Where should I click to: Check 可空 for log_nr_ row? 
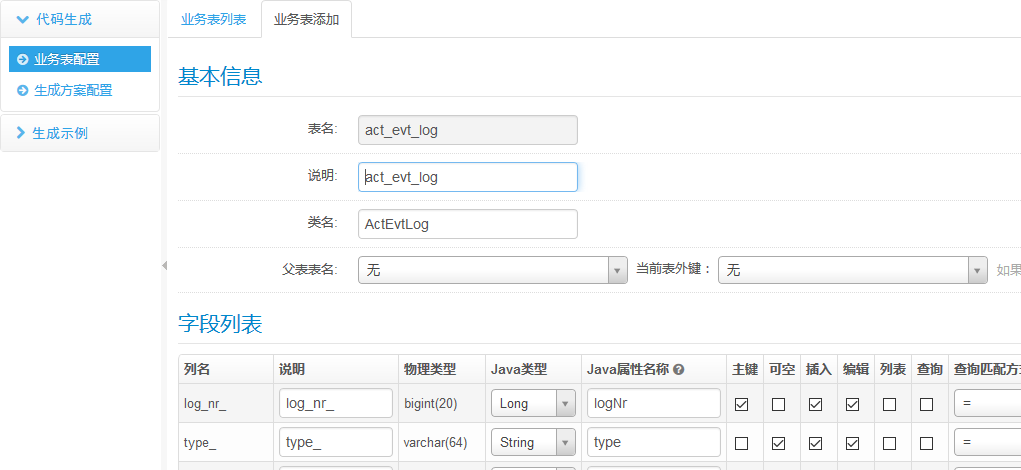[778, 404]
